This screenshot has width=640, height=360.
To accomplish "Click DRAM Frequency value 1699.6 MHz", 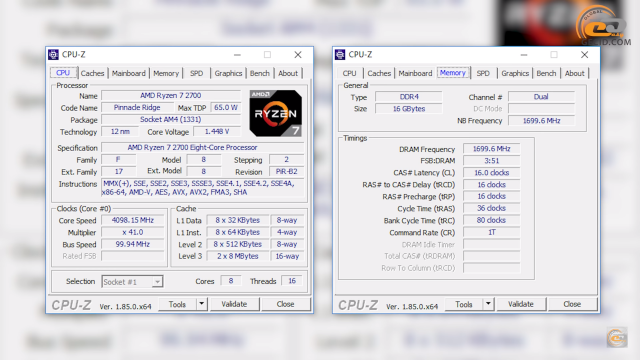I will tap(492, 149).
